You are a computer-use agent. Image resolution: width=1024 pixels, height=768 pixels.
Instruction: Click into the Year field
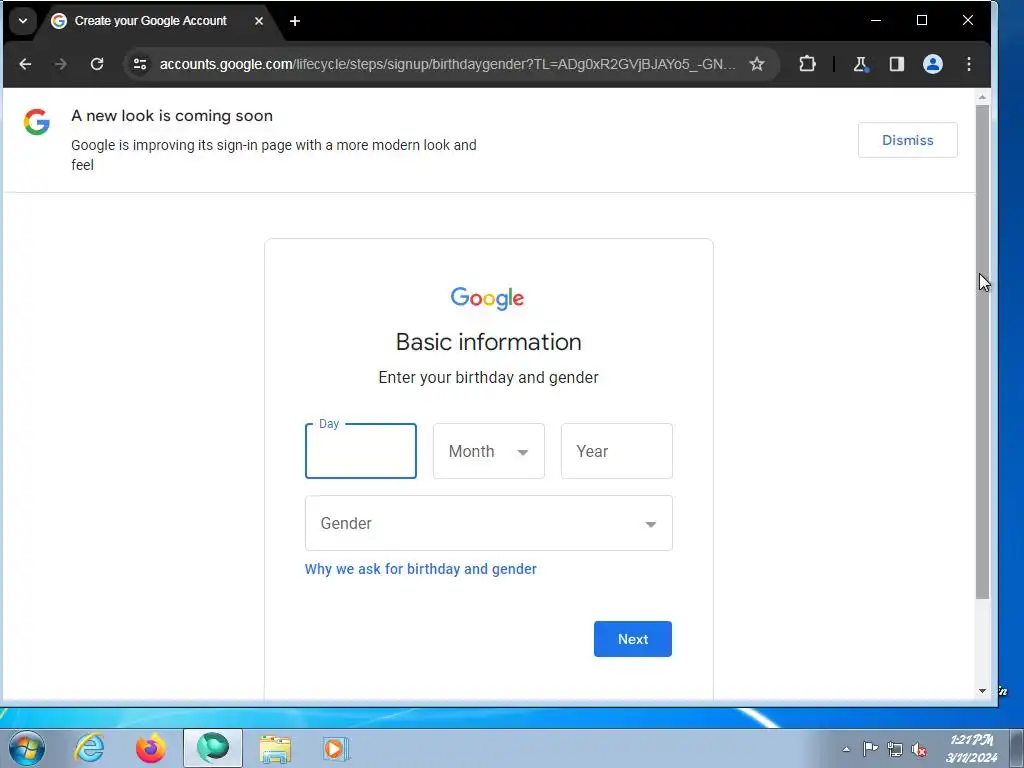click(x=616, y=451)
